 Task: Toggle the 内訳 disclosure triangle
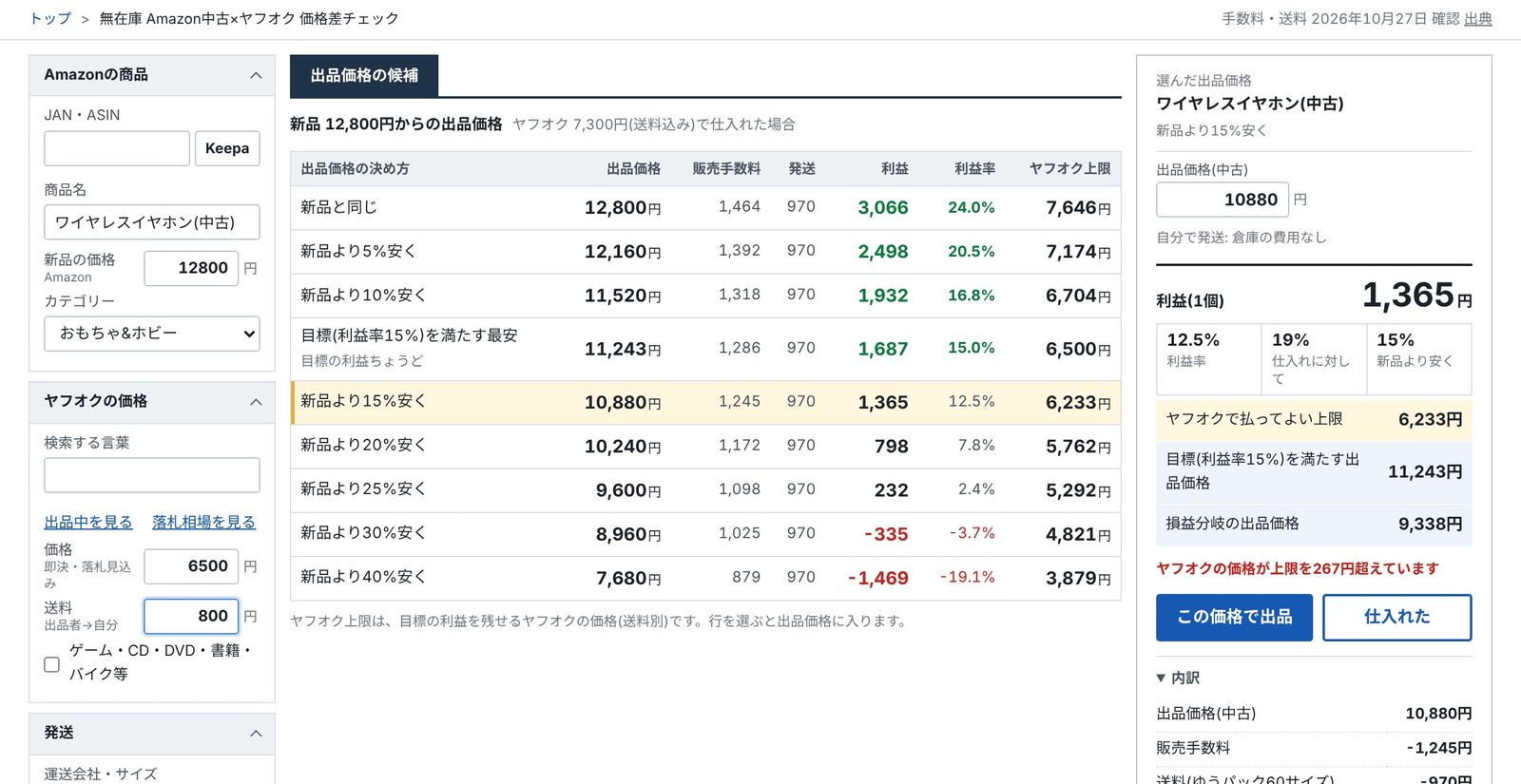click(1161, 678)
